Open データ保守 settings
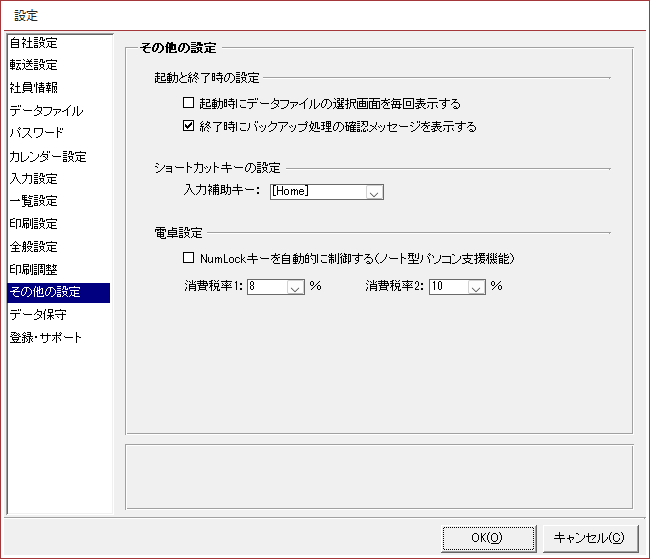Screen dimensions: 650x559 click(38, 315)
